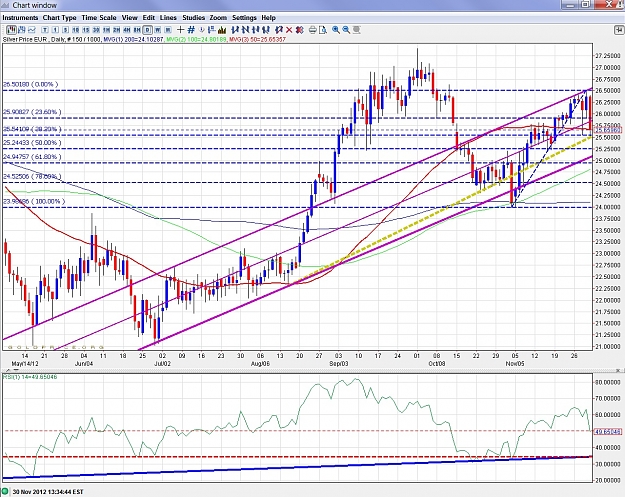Open the Settings menu

(x=244, y=18)
